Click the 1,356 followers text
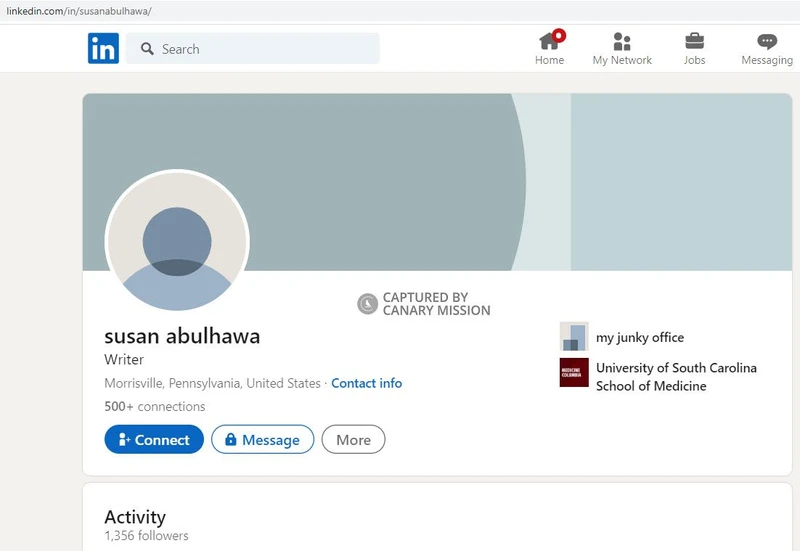 (x=146, y=536)
